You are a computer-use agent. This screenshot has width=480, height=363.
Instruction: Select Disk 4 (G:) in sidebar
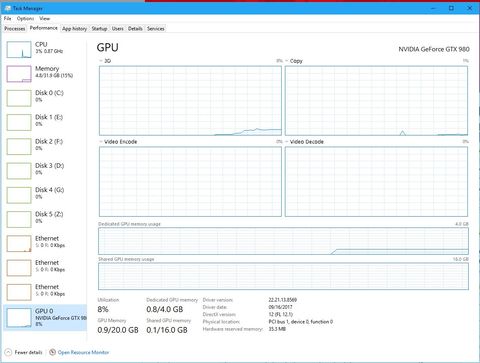pos(45,195)
